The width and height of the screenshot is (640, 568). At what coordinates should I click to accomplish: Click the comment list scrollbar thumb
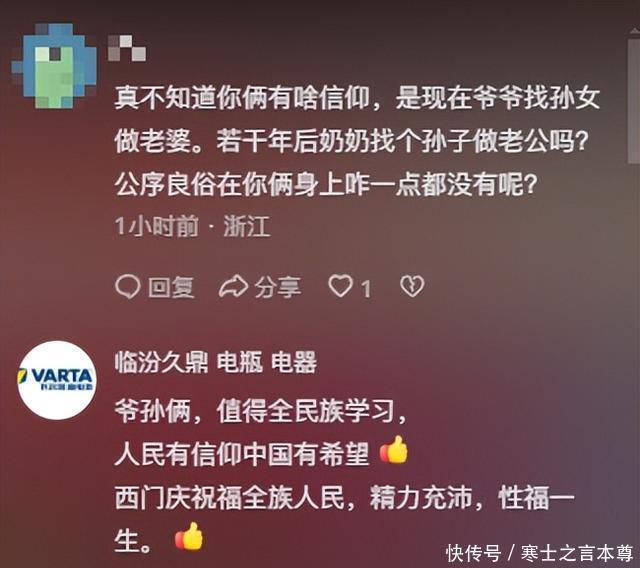pos(634,100)
